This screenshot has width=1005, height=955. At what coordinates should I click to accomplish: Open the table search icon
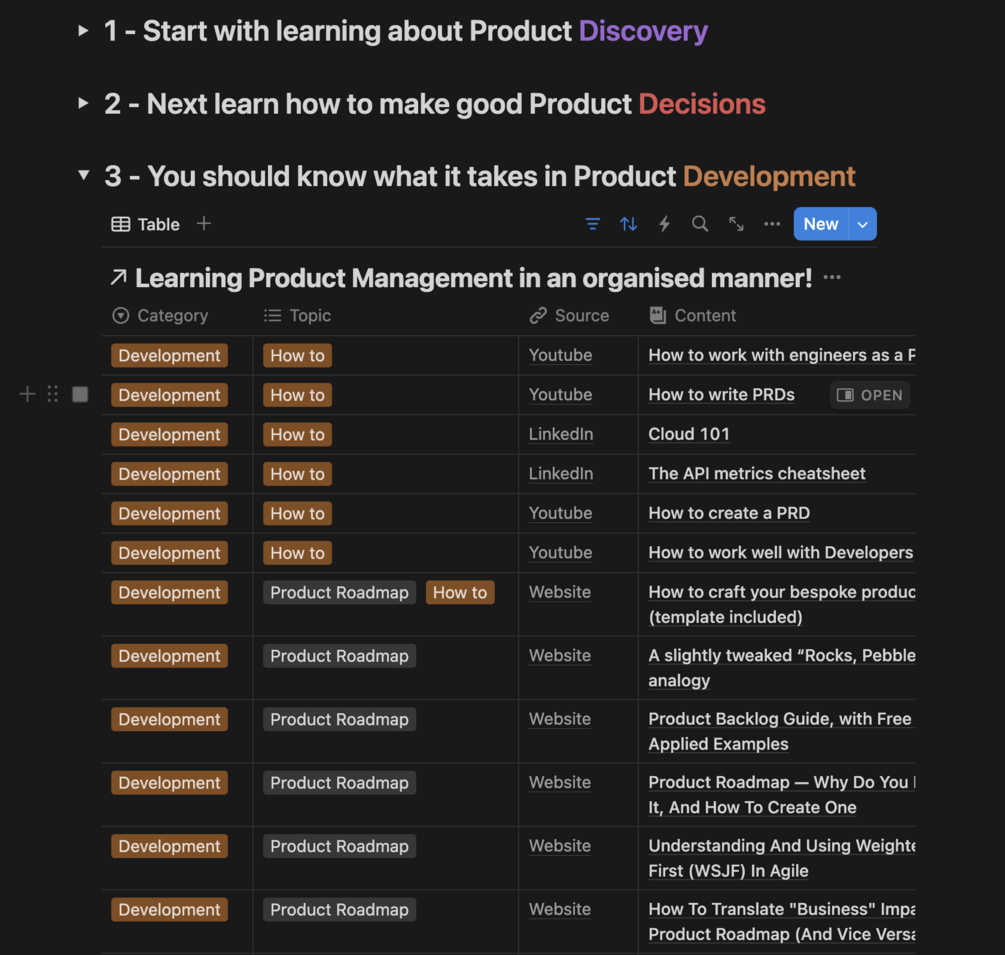pos(700,224)
